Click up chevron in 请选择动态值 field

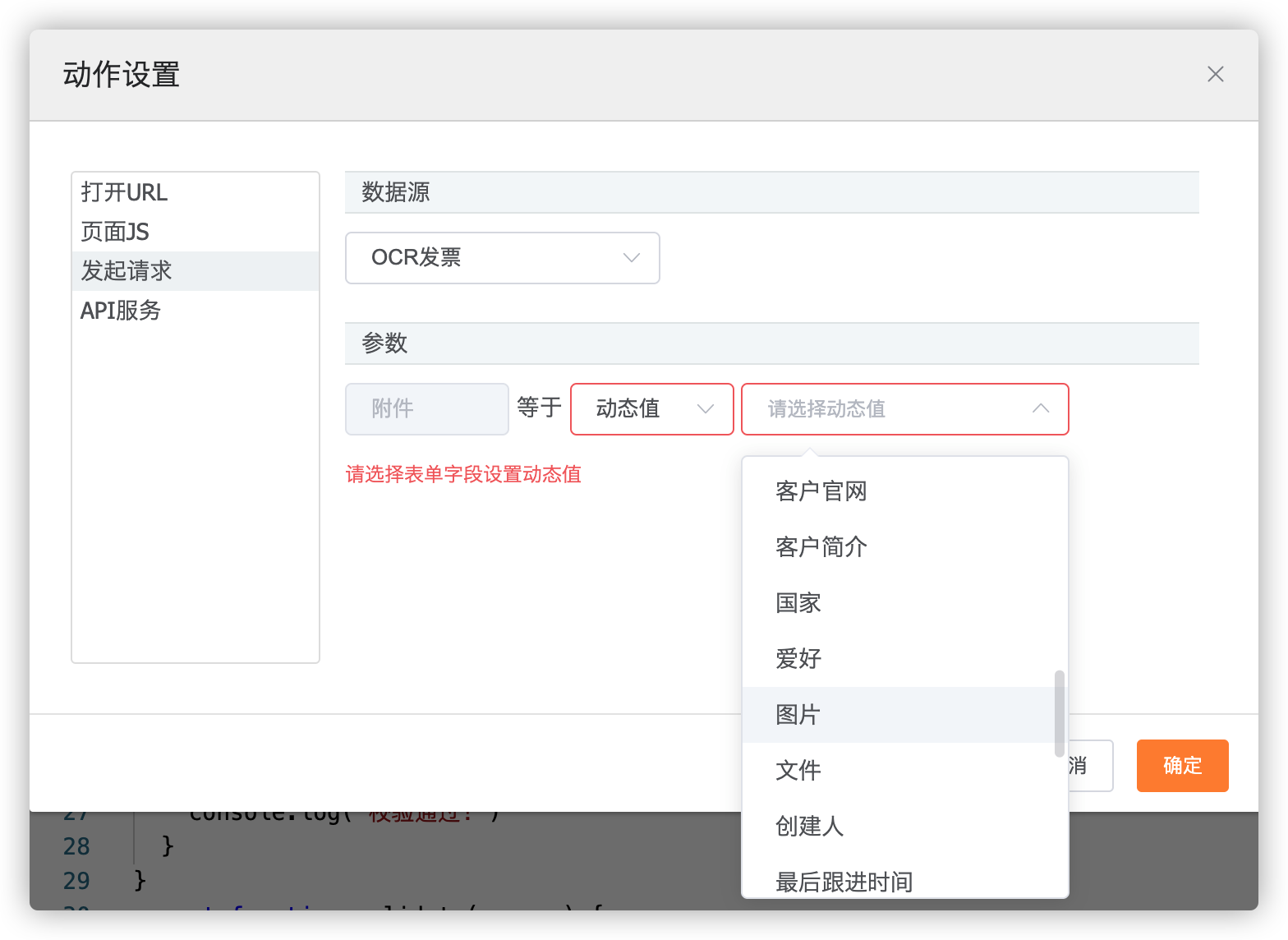click(1040, 409)
